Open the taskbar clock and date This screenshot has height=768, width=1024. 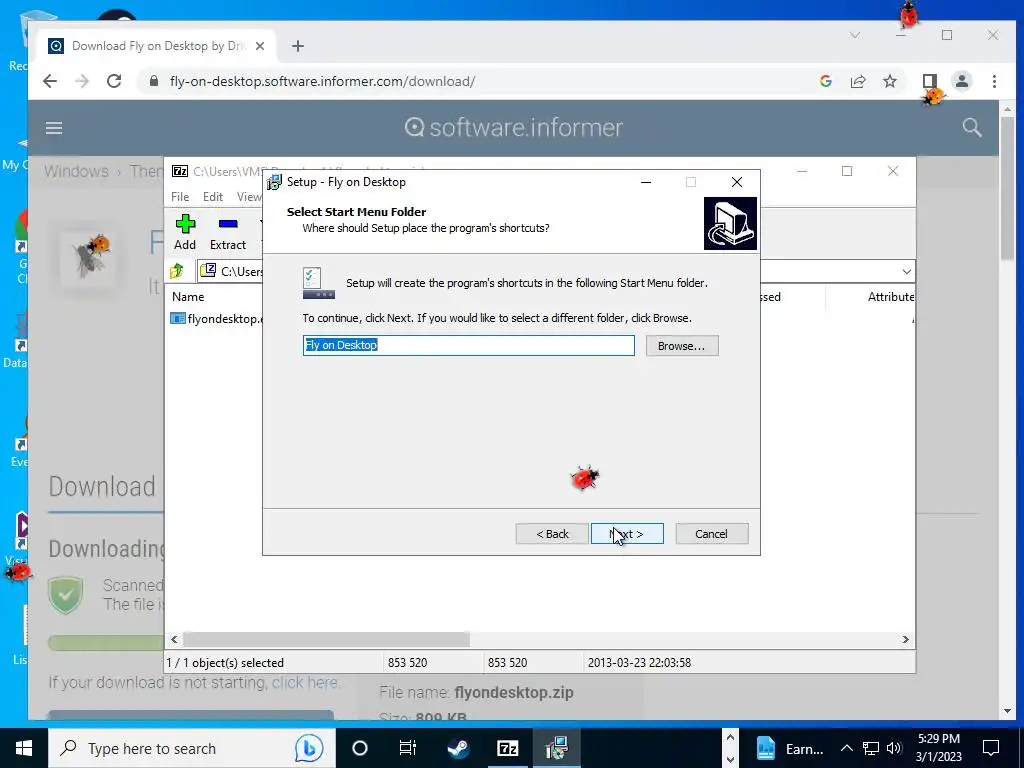pyautogui.click(x=938, y=748)
